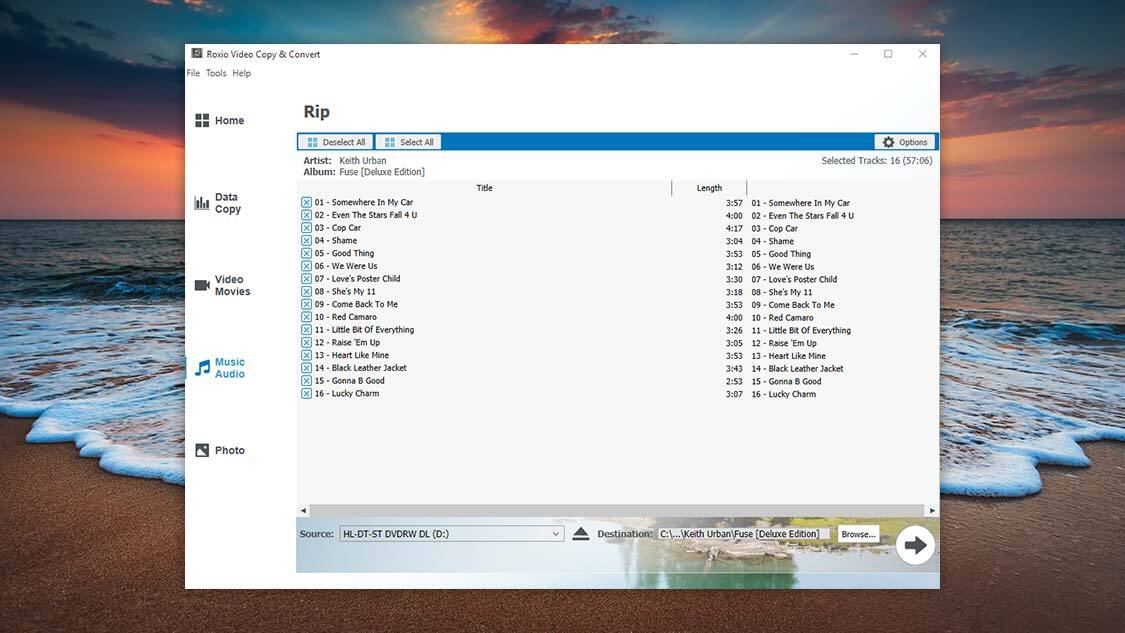1125x633 pixels.
Task: Click Browse for destination folder
Action: coord(858,534)
